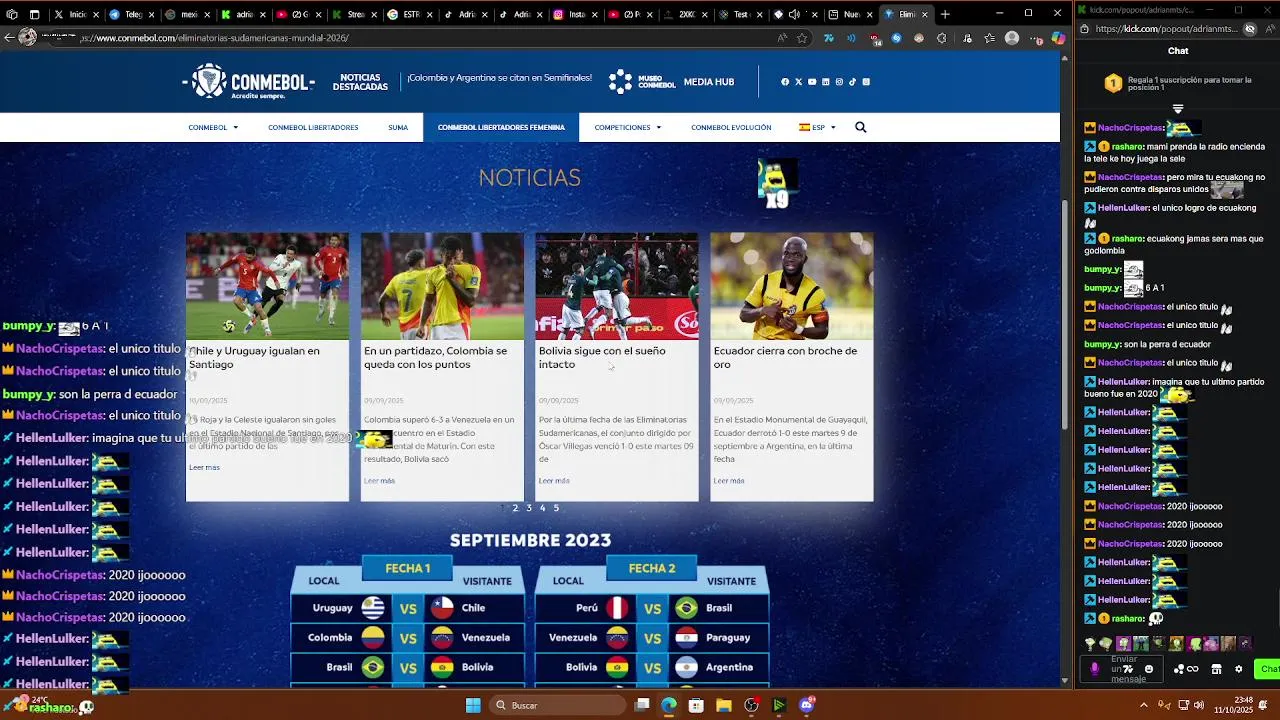Open the Copilot icon in Edge toolbar

pos(1058,38)
